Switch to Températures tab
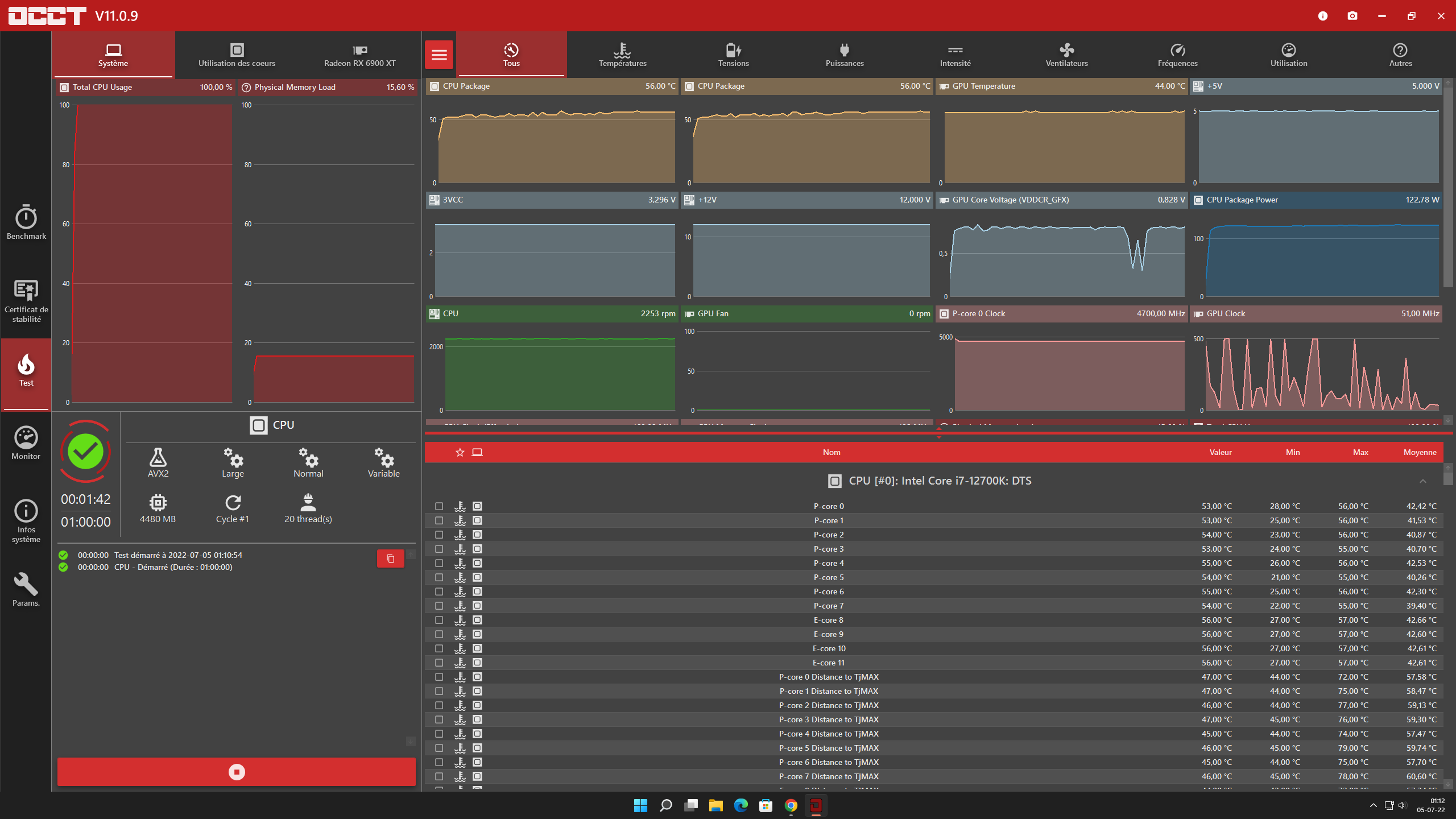Screen dimensions: 1456x819 tap(622, 55)
